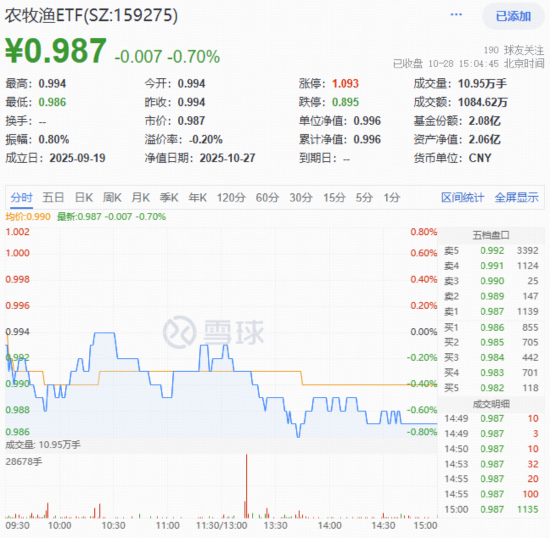The width and height of the screenshot is (550, 538).
Task: Select the 卖1 0.987 order row
Action: coord(491,311)
